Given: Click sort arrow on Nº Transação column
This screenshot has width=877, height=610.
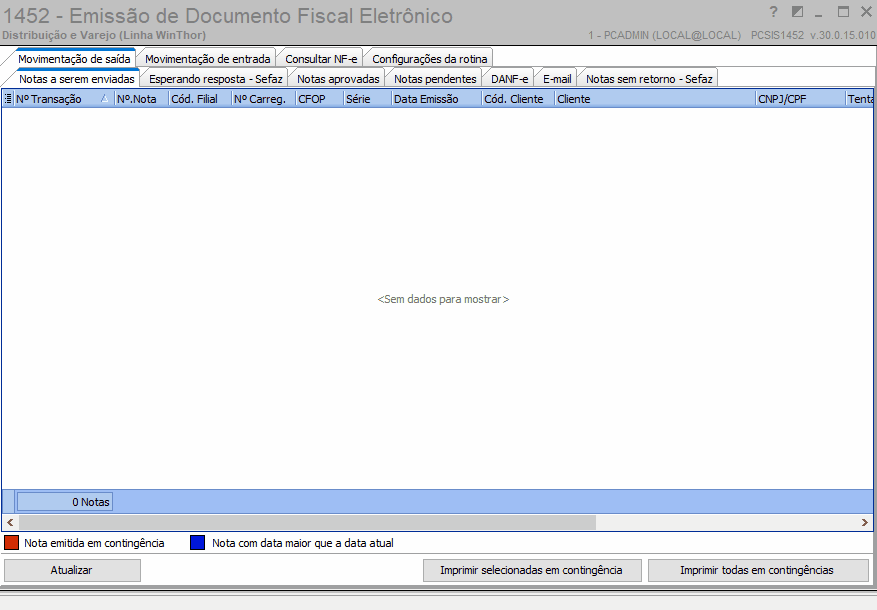Looking at the screenshot, I should pyautogui.click(x=105, y=98).
